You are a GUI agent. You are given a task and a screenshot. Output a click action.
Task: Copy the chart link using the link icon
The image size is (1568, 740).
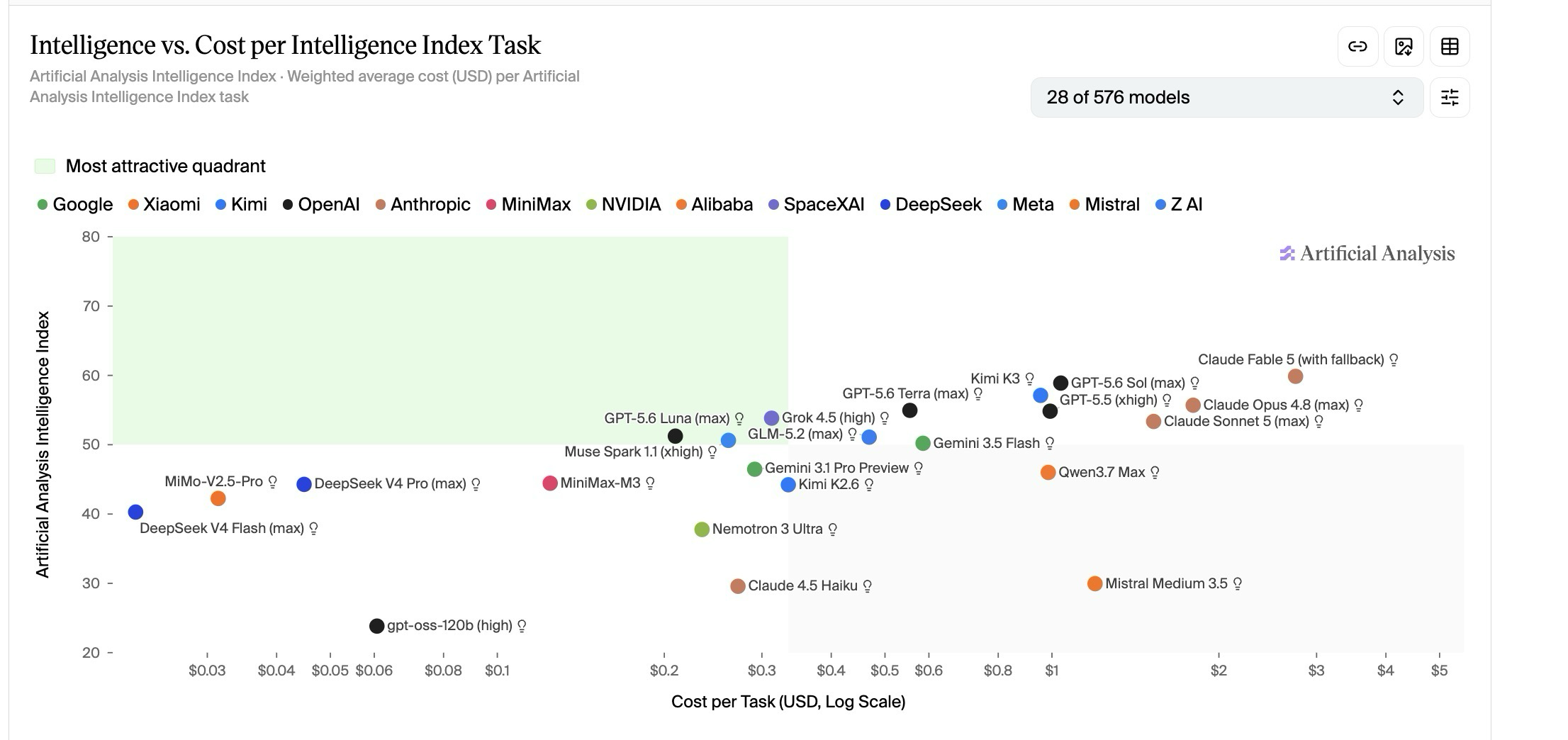coord(1357,47)
